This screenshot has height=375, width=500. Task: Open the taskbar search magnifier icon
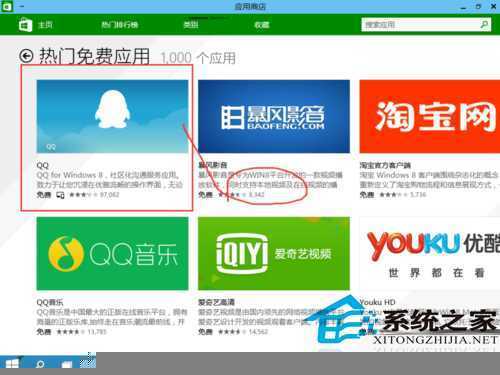(40, 364)
